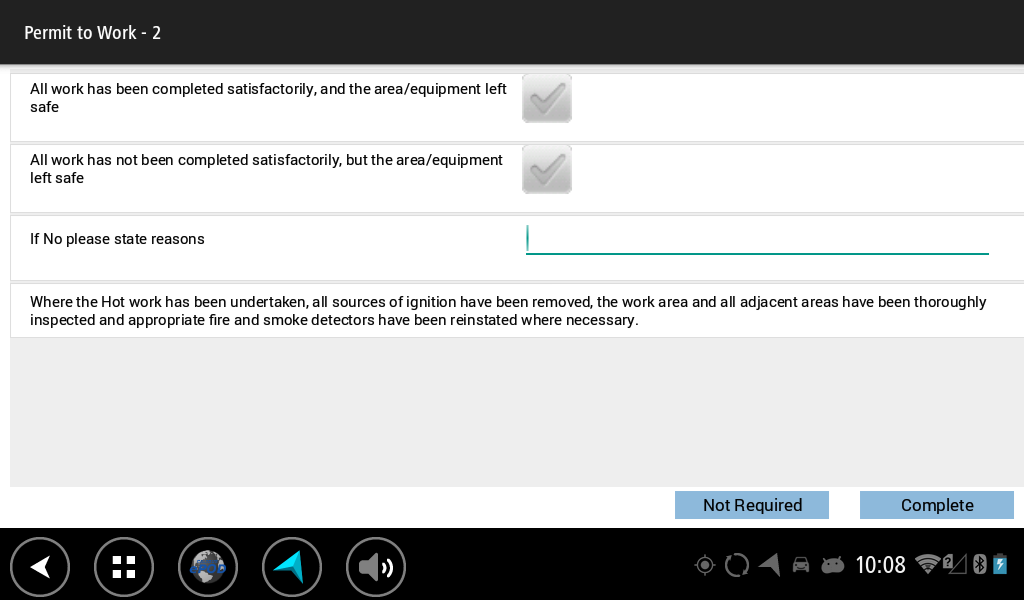Viewport: 1024px width, 600px height.
Task: Tap the Complete button
Action: [936, 505]
